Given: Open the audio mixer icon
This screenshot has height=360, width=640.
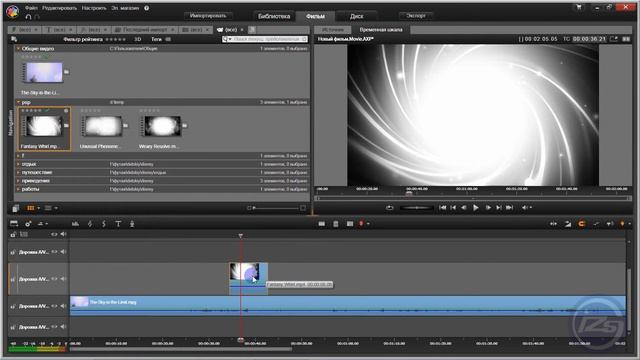Looking at the screenshot, I should [x=76, y=224].
